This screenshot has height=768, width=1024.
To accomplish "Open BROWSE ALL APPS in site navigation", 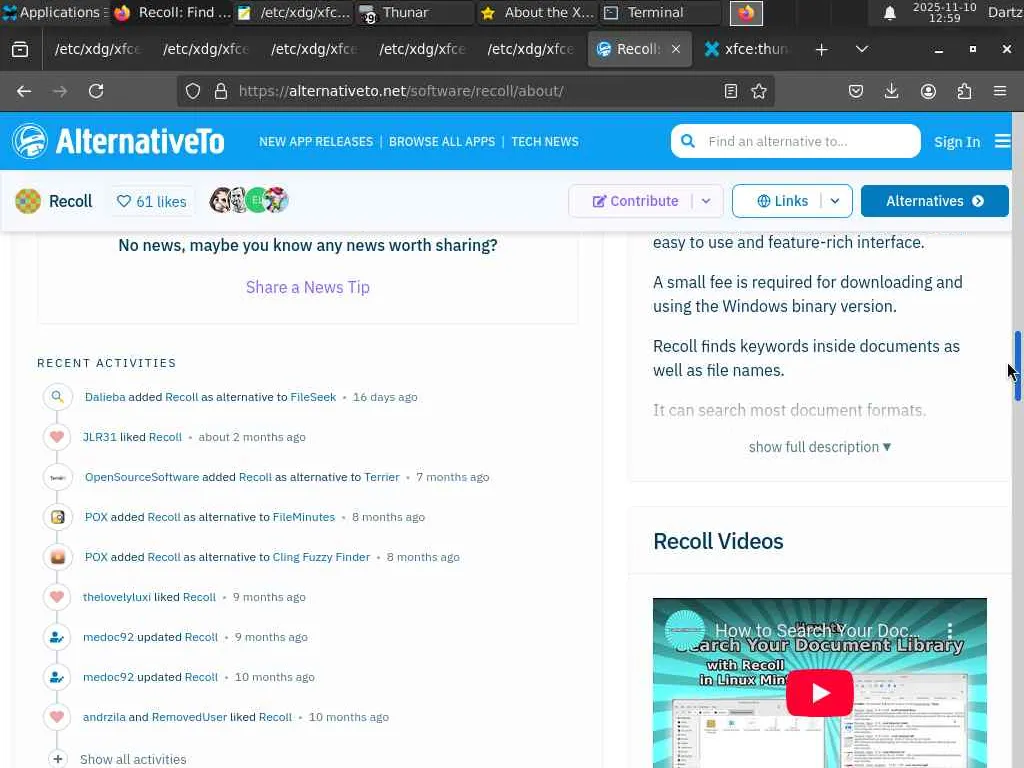I will tap(442, 142).
